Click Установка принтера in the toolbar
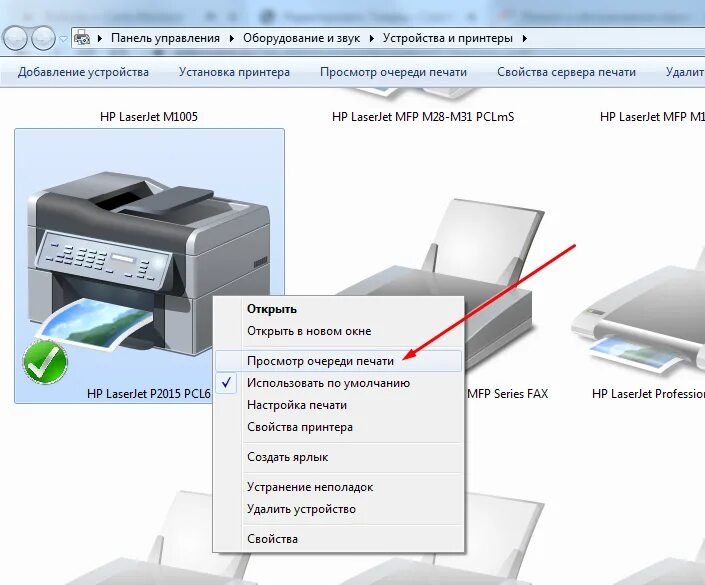The image size is (705, 585). pos(234,72)
